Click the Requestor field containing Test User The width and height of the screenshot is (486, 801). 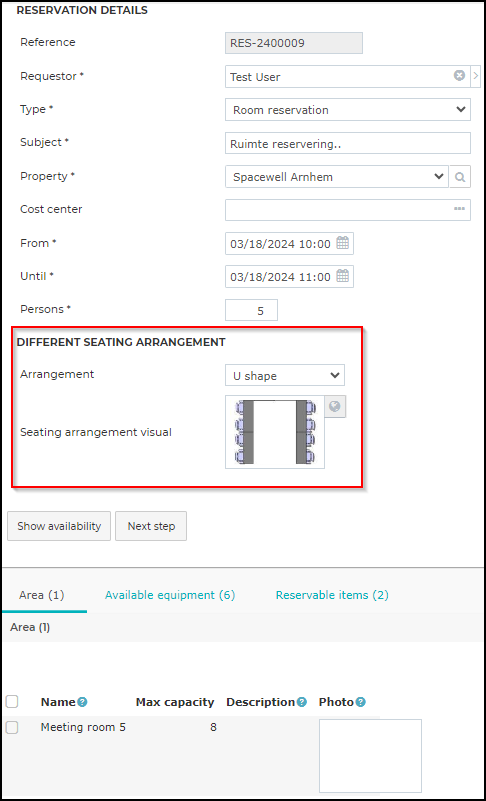click(348, 76)
